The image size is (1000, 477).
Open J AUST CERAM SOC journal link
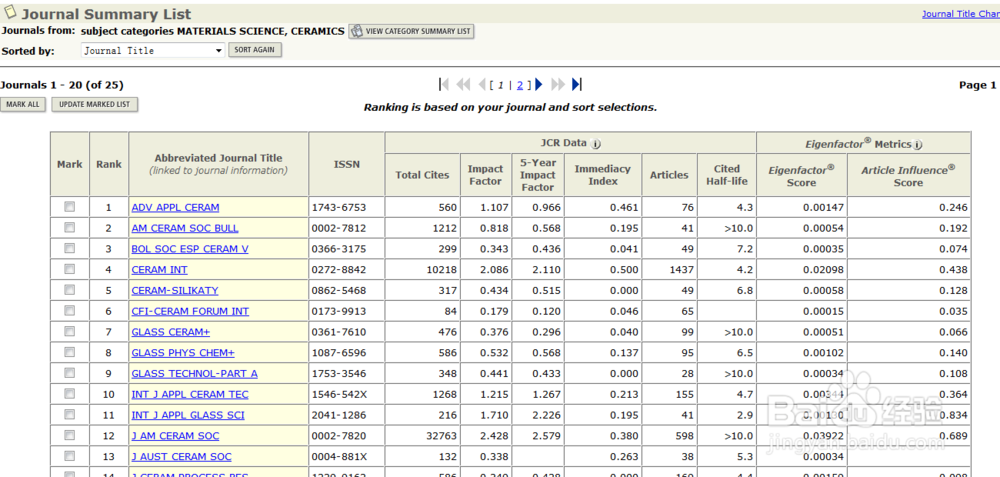181,457
